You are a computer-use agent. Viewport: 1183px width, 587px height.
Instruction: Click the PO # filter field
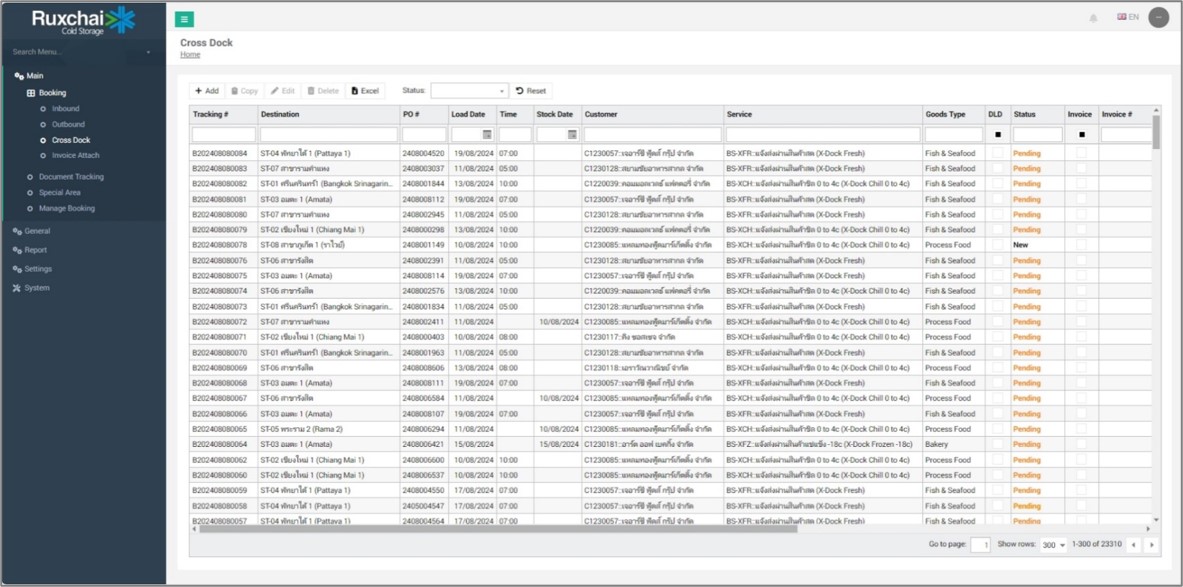click(424, 134)
